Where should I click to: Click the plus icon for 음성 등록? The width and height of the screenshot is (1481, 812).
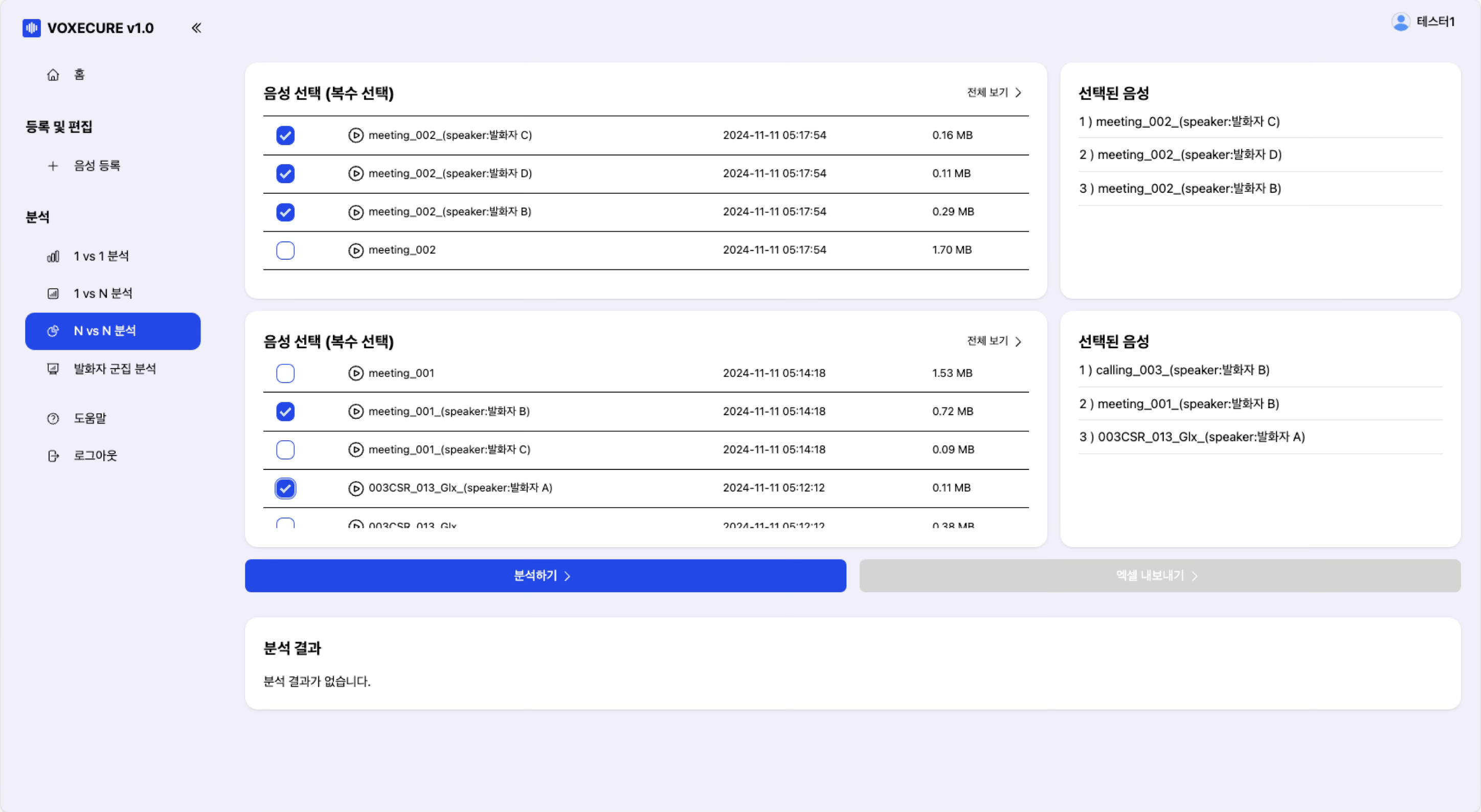pos(53,166)
